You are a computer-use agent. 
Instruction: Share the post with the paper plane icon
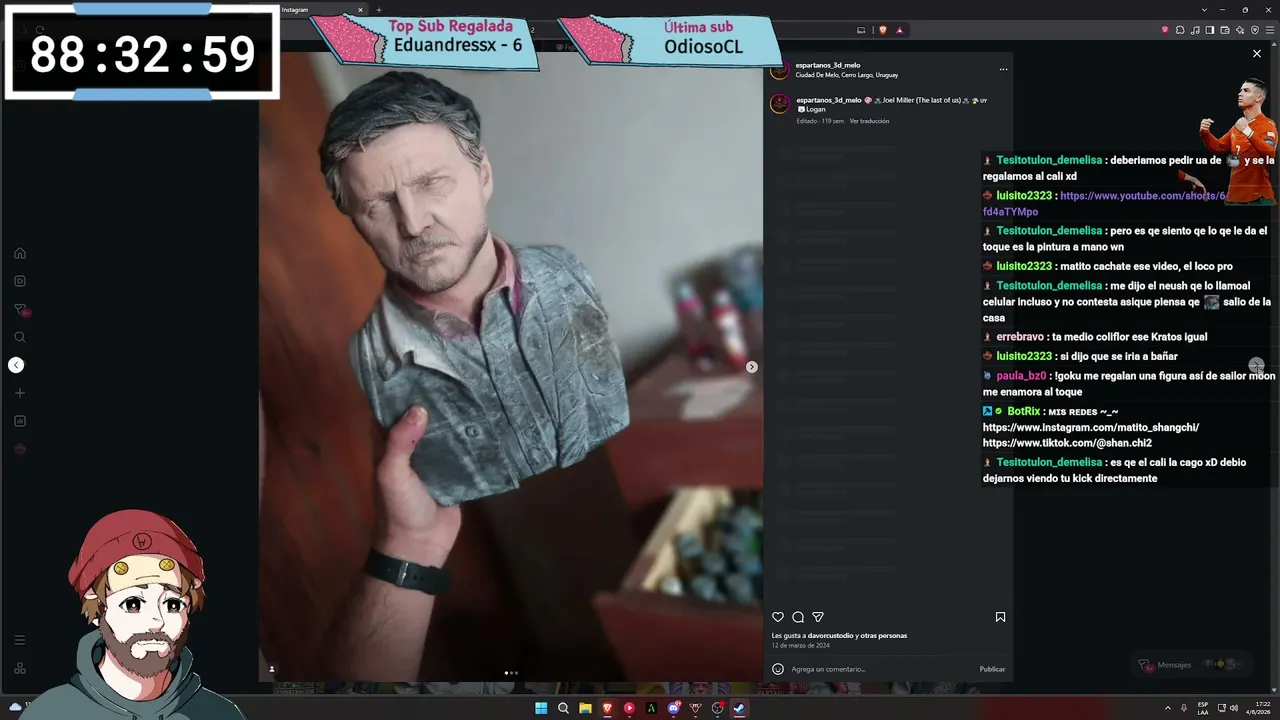click(818, 617)
